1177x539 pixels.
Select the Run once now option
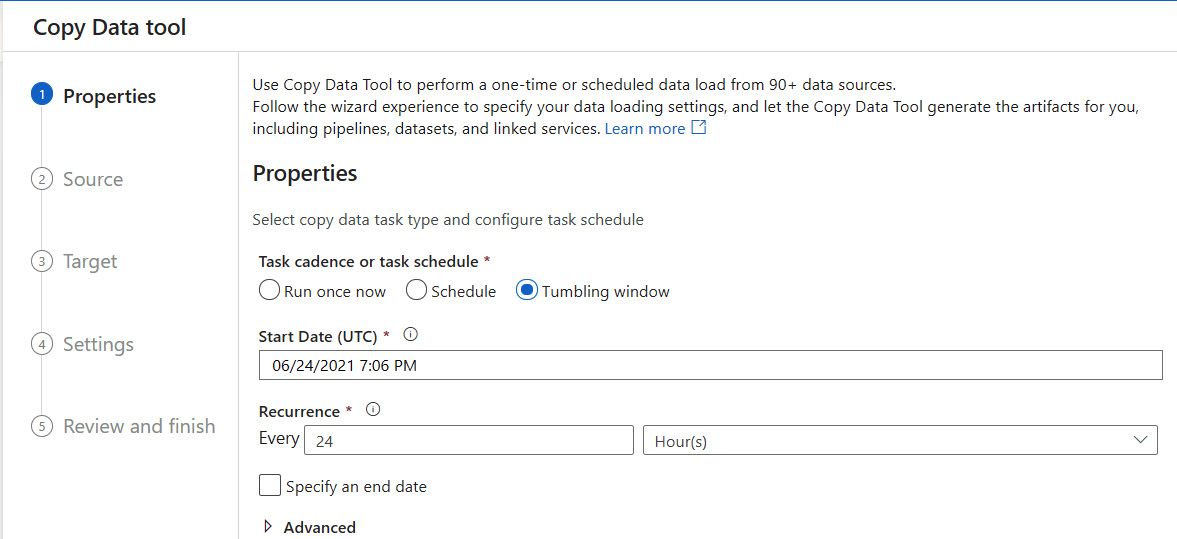point(269,291)
